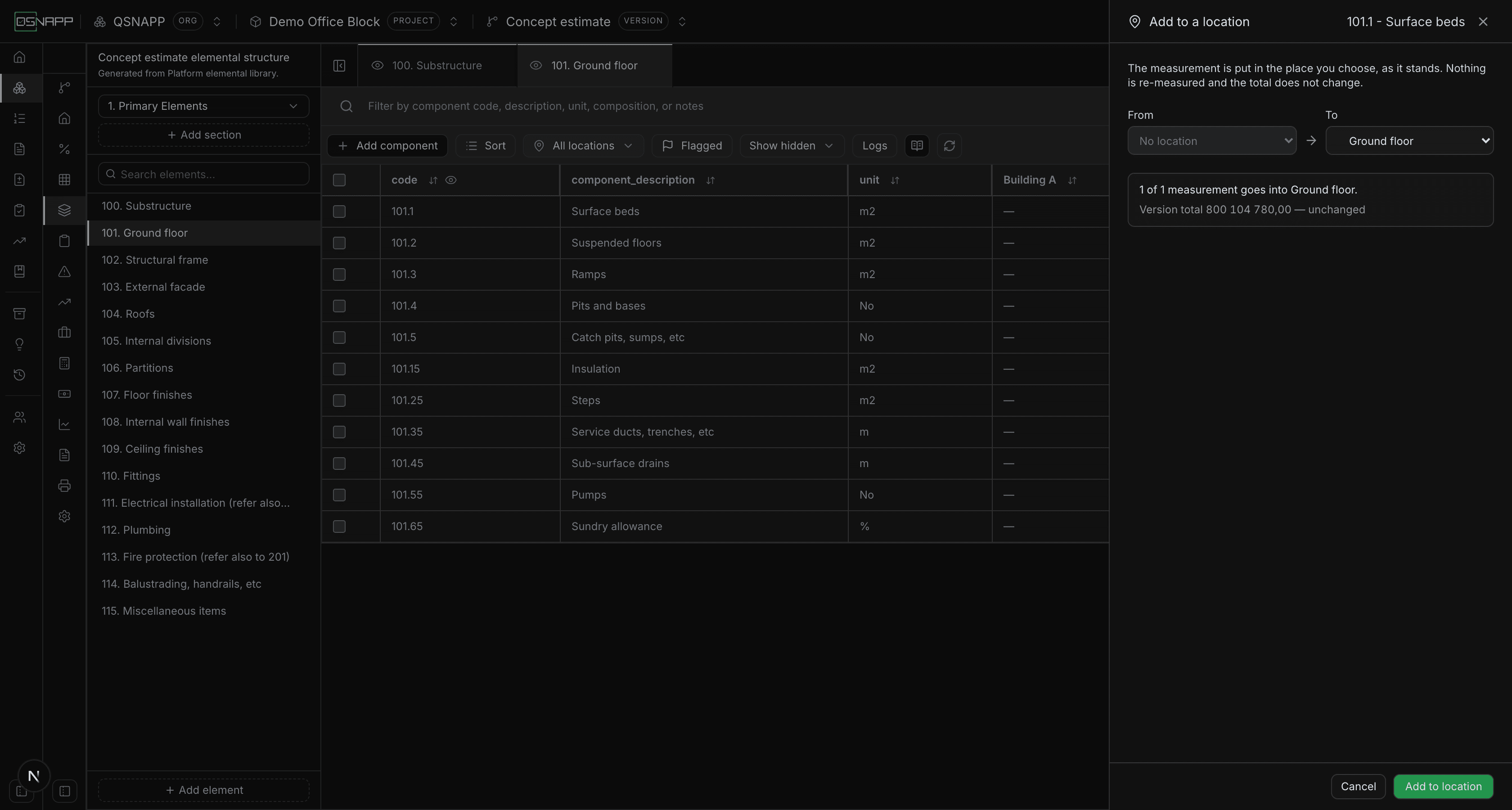Click the Add section button
Screen dimensions: 1512x810
203,135
